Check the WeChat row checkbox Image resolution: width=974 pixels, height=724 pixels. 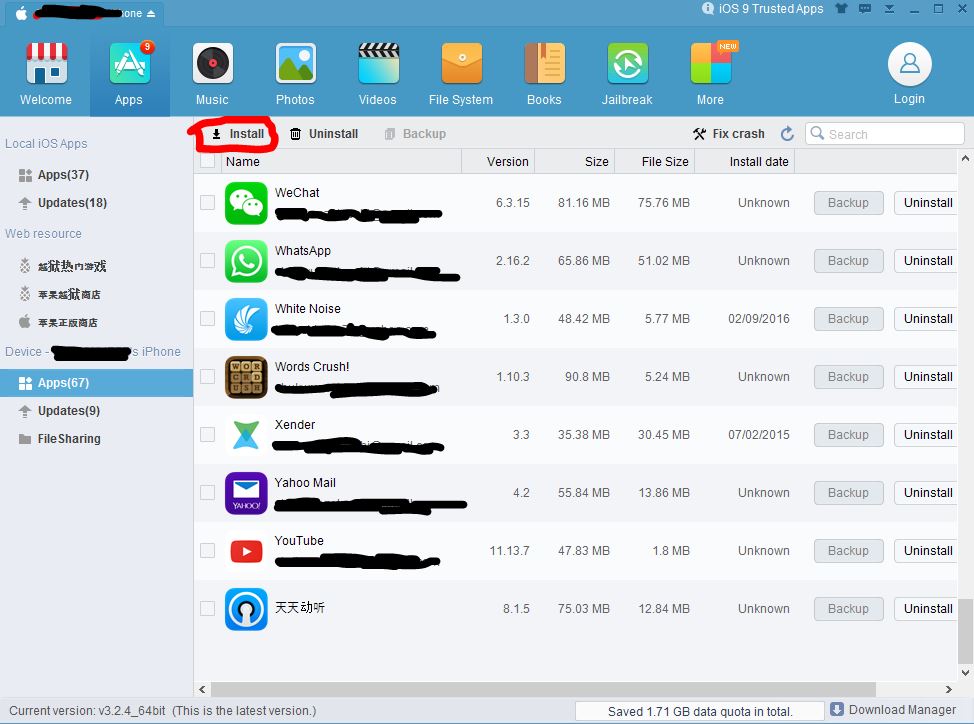[207, 202]
